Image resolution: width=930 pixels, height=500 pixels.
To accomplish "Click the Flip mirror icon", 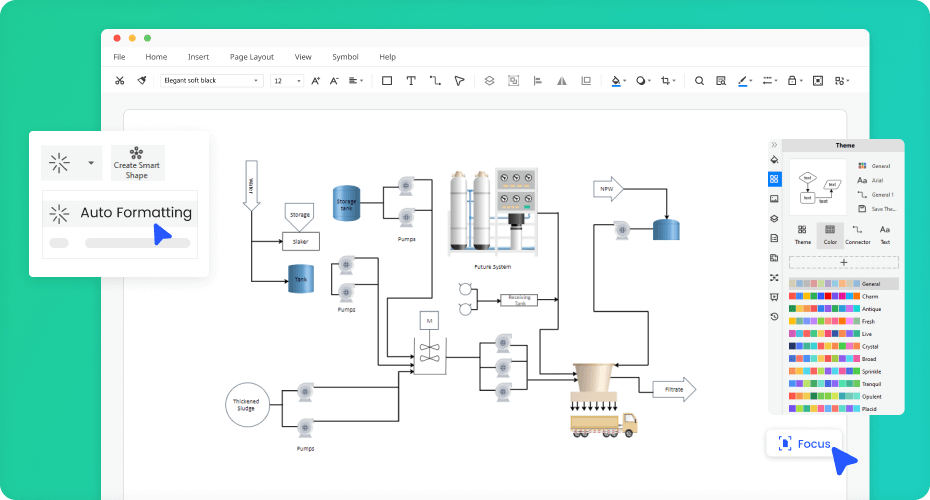I will pos(562,81).
